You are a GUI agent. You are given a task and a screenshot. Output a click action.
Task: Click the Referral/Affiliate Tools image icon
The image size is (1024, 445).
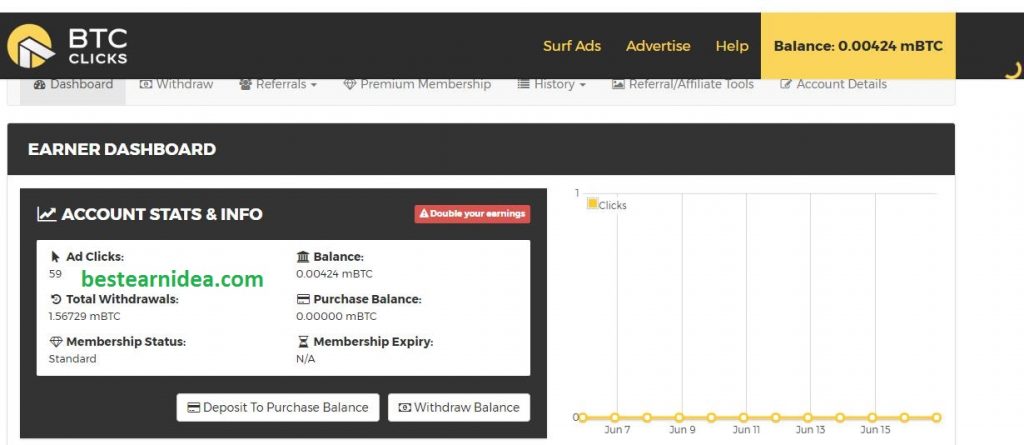click(618, 85)
